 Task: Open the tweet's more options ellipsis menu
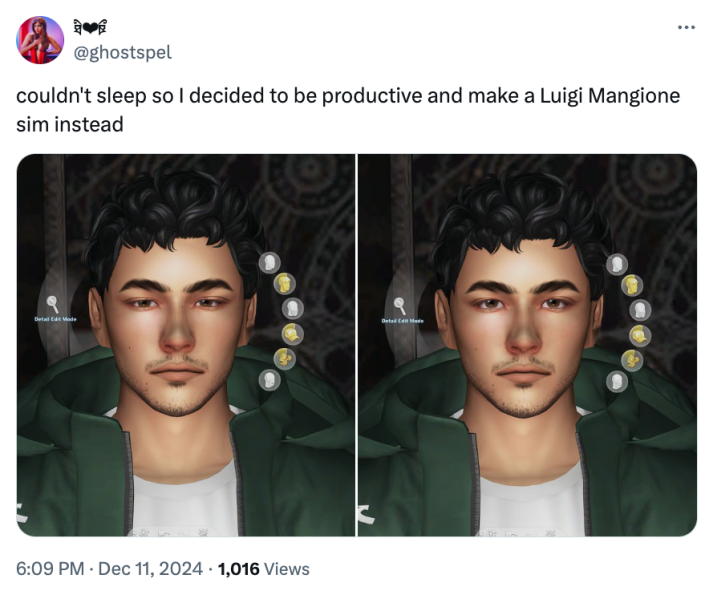(x=685, y=27)
